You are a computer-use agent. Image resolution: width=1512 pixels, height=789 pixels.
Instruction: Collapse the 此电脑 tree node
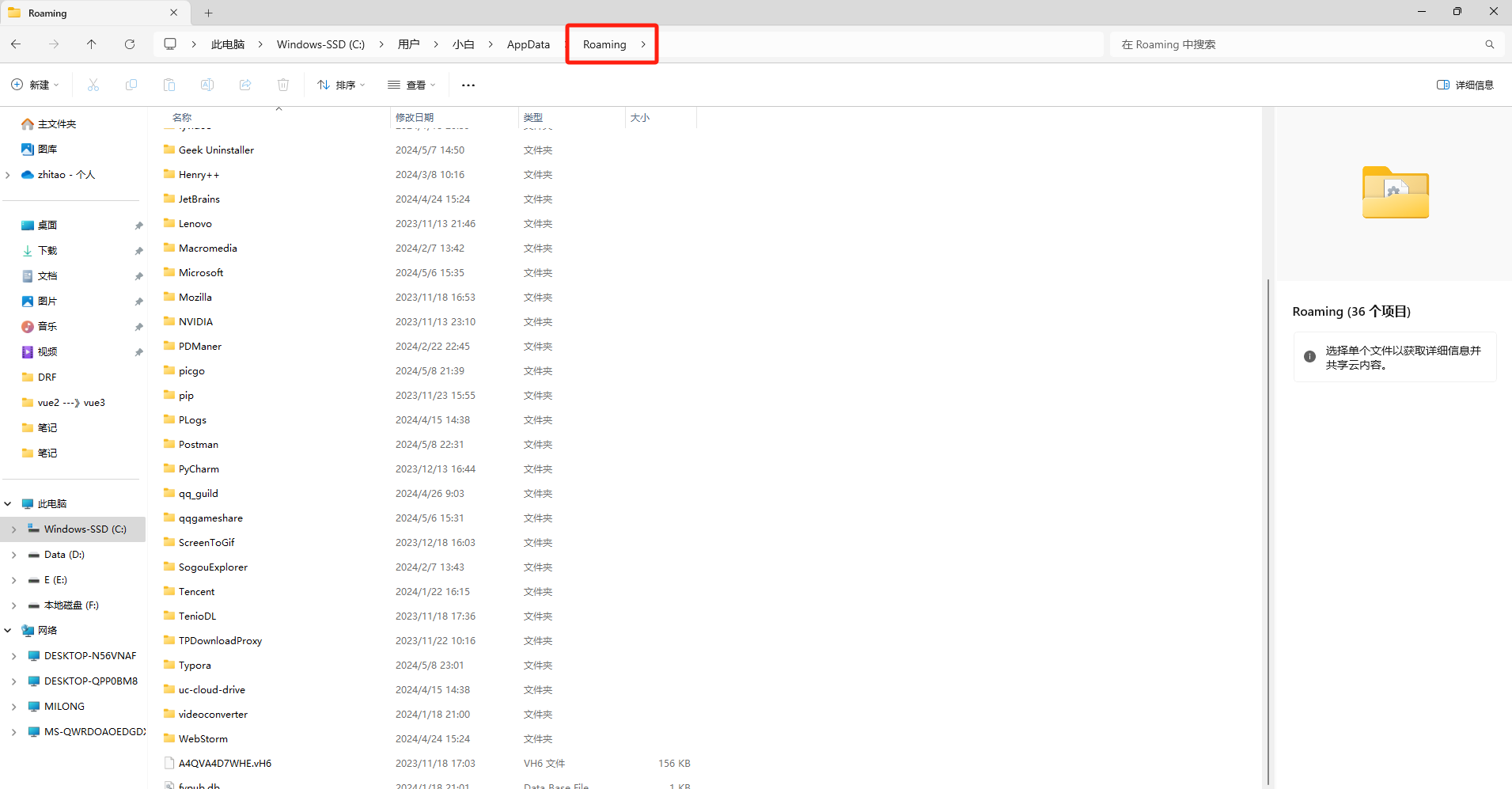click(x=8, y=504)
